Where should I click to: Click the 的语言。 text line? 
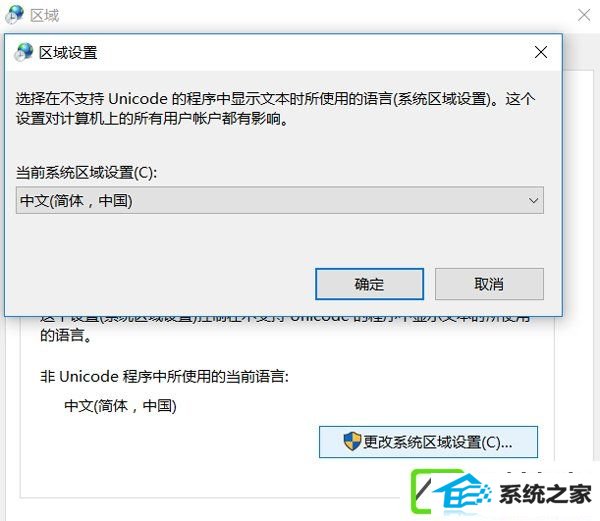pyautogui.click(x=66, y=335)
